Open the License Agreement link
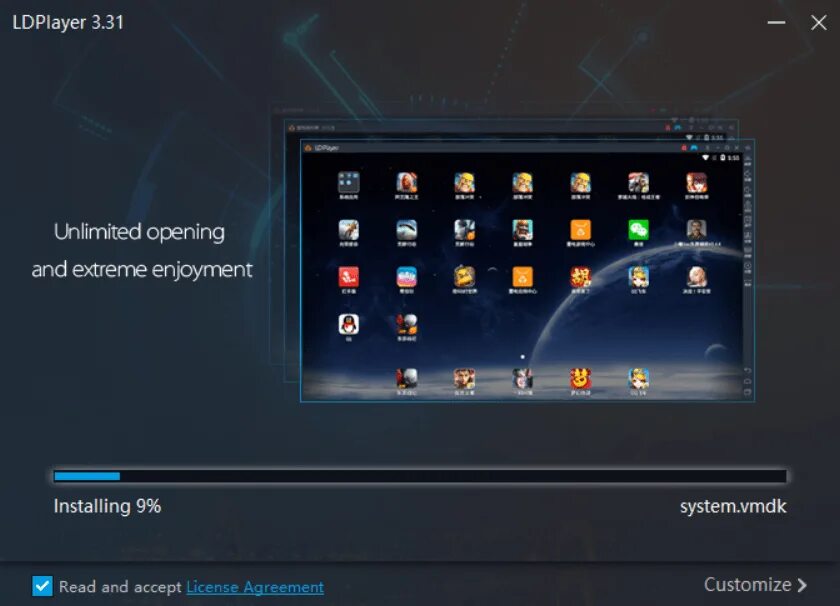Viewport: 840px width, 606px height. point(255,587)
